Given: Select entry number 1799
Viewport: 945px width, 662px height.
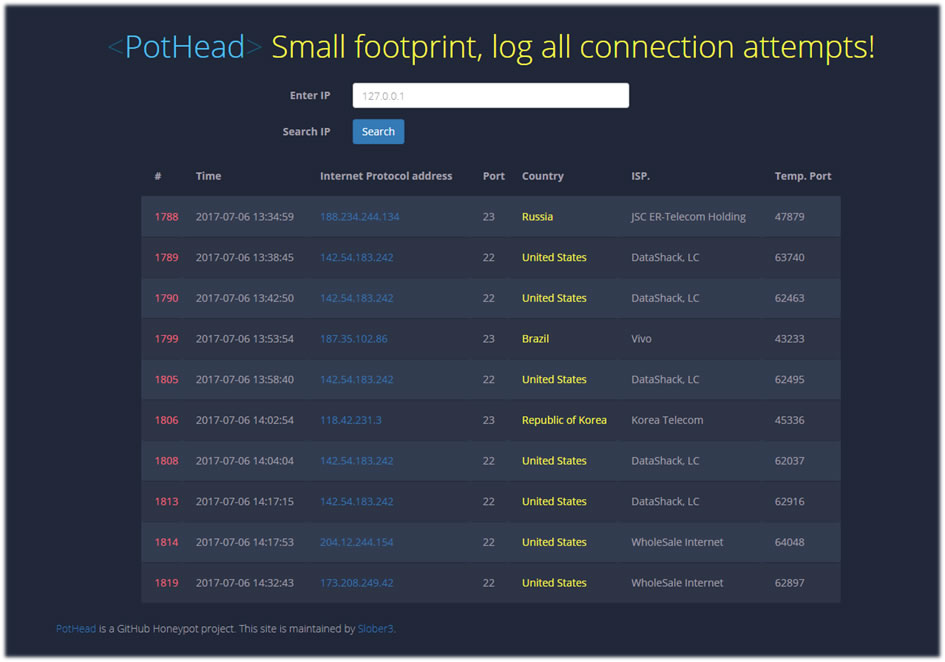Looking at the screenshot, I should [x=166, y=339].
